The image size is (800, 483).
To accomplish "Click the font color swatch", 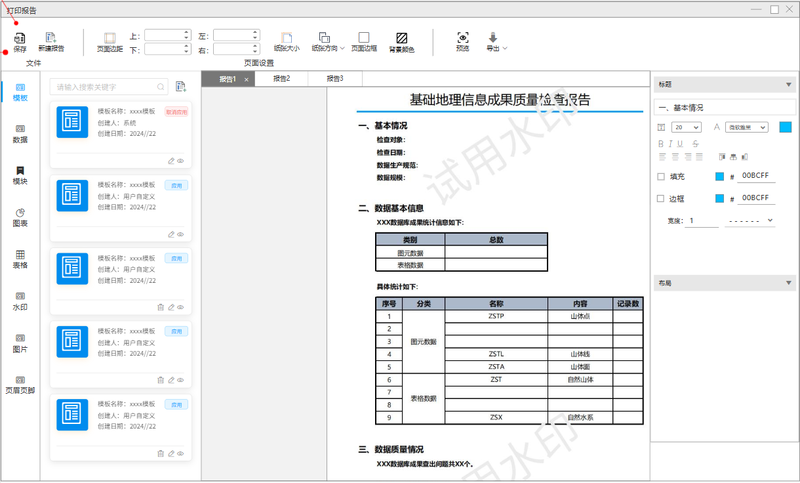I will 786,127.
